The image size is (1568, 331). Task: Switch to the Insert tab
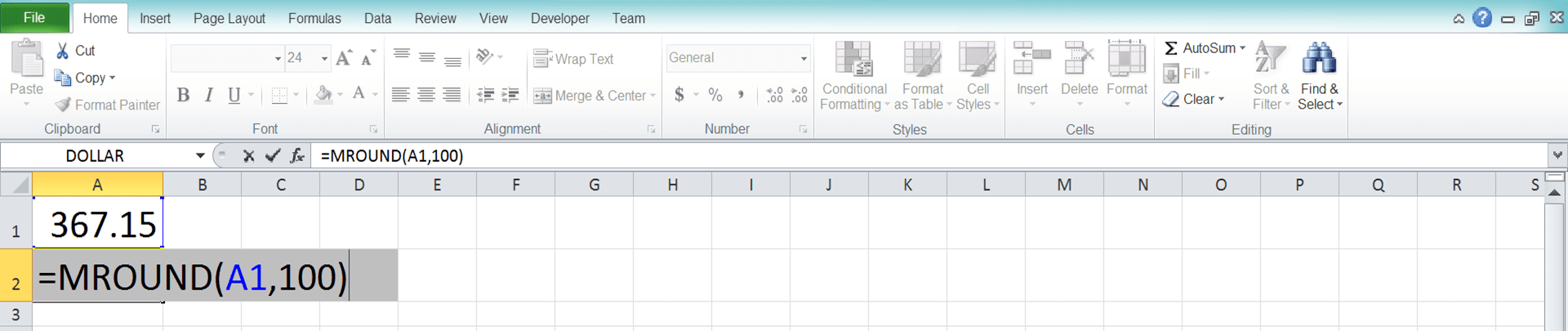pos(154,18)
